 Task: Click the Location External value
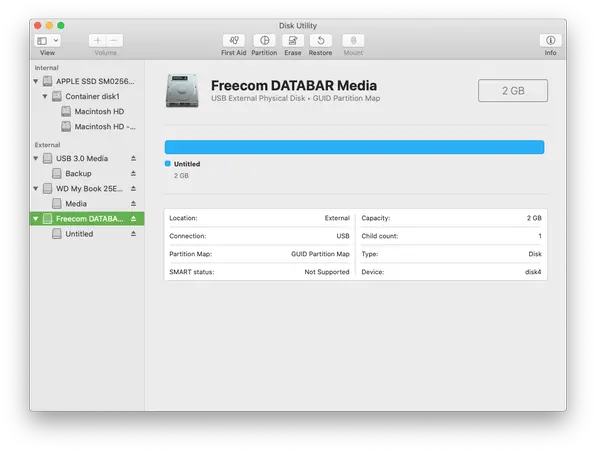pyautogui.click(x=337, y=218)
